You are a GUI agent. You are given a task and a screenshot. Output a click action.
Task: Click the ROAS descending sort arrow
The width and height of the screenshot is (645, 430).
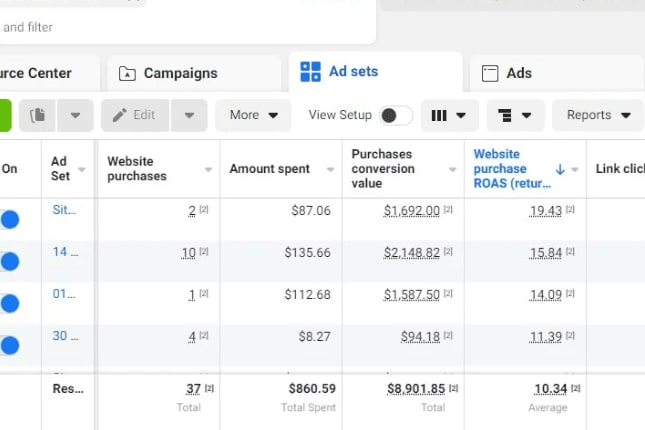(x=559, y=169)
